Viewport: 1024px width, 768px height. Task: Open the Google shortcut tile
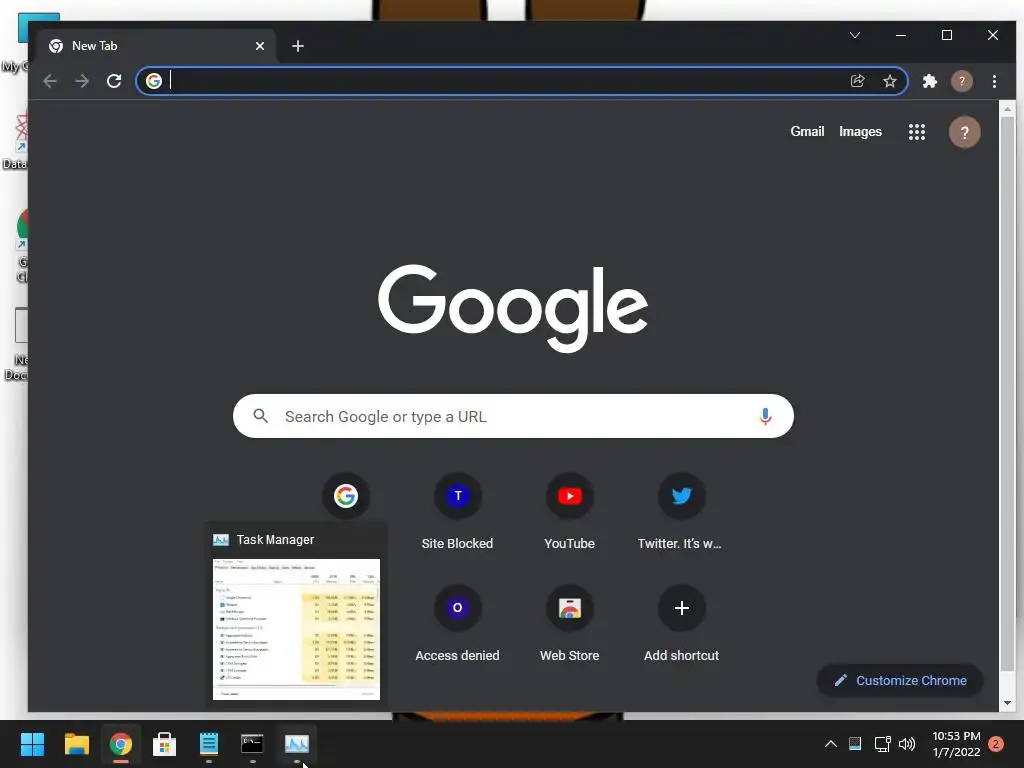(x=345, y=496)
